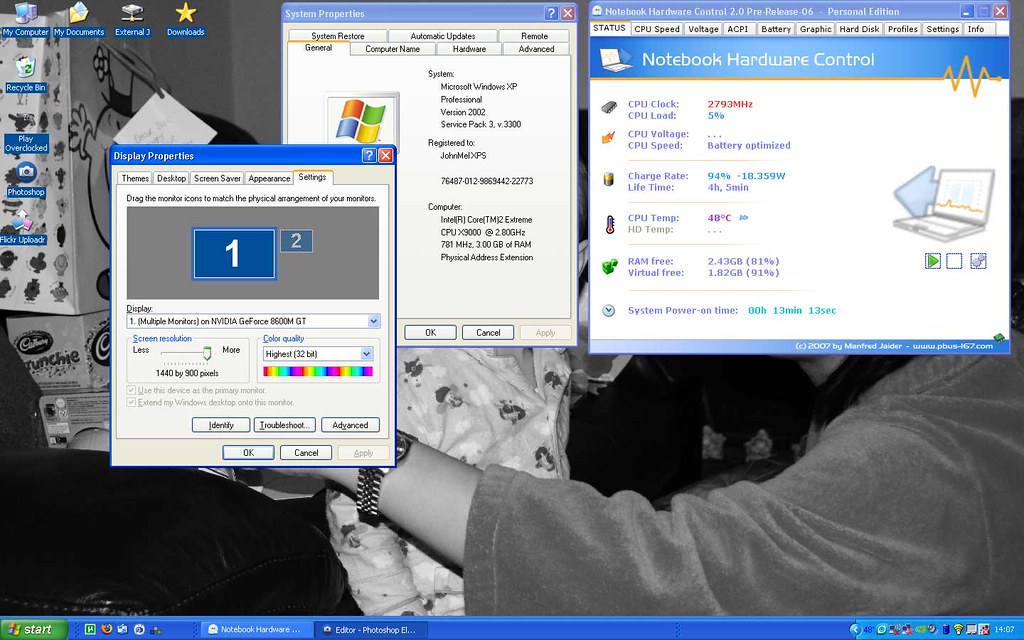
Task: Open the My Computer desktop icon
Action: coord(25,20)
